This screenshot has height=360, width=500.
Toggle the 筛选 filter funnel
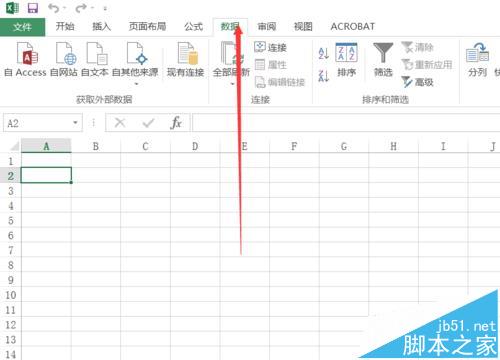point(383,59)
